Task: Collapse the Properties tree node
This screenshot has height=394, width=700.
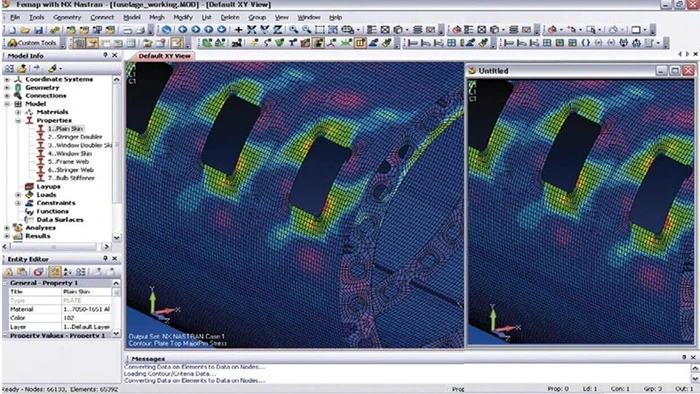Action: (18, 120)
